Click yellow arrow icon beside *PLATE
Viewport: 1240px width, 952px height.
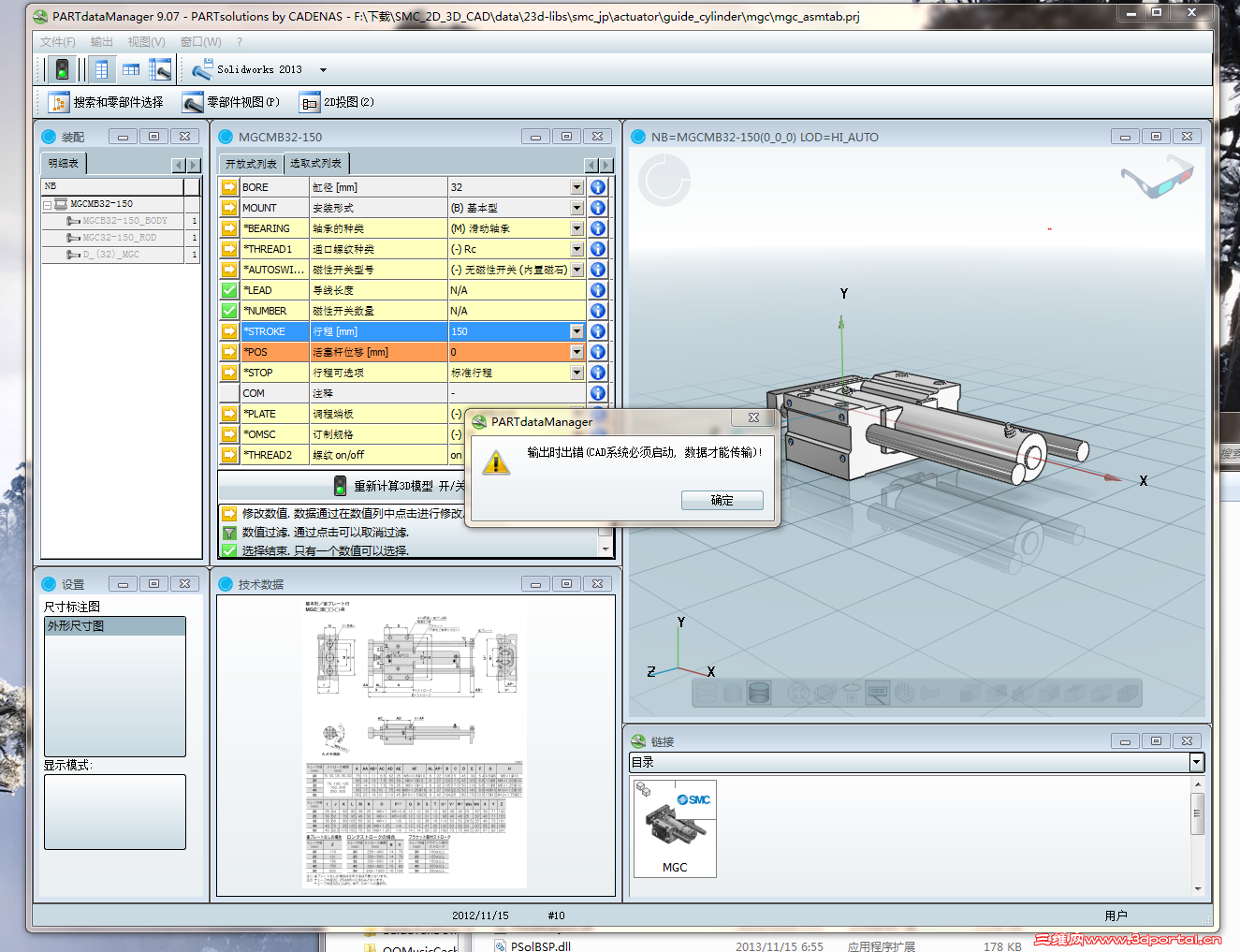[x=229, y=414]
